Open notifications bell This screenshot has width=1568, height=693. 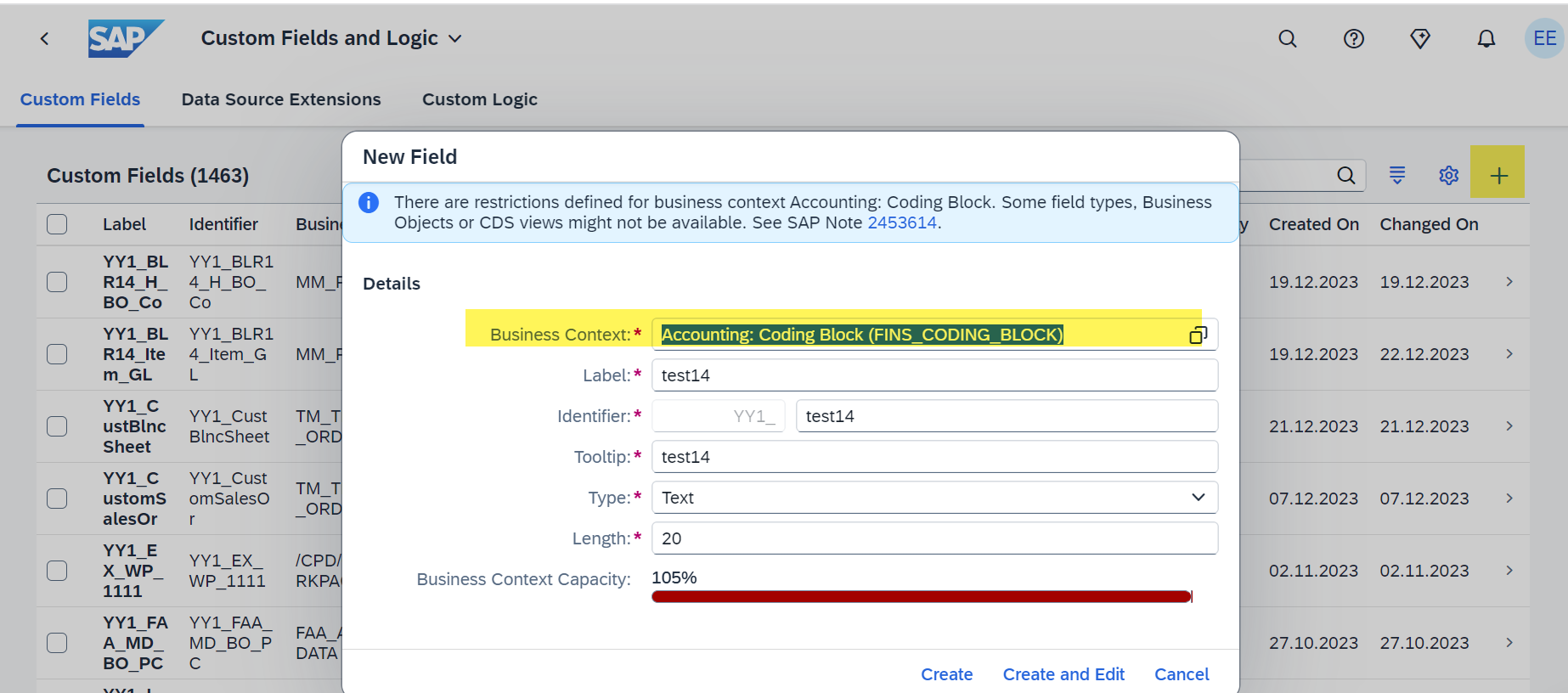[1486, 38]
